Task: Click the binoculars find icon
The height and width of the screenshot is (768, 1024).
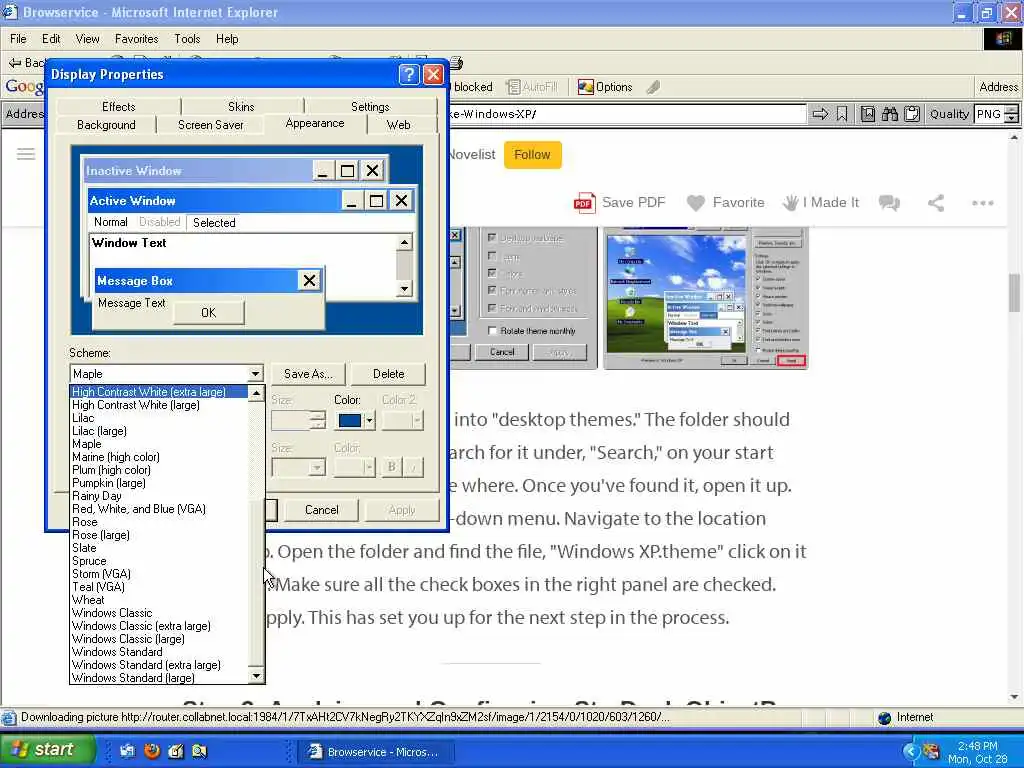Action: coord(889,114)
